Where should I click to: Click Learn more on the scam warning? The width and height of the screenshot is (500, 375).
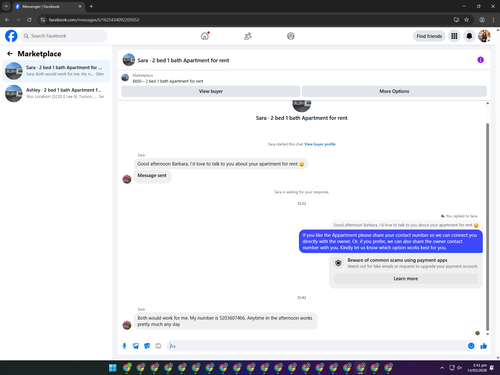406,279
